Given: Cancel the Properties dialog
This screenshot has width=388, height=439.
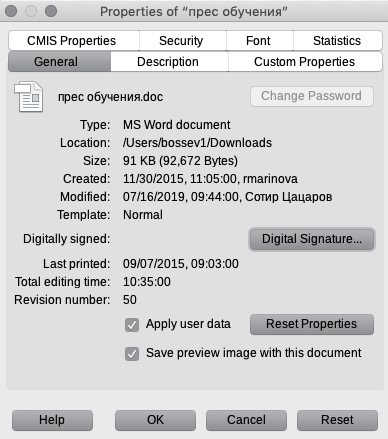Looking at the screenshot, I should (x=246, y=420).
